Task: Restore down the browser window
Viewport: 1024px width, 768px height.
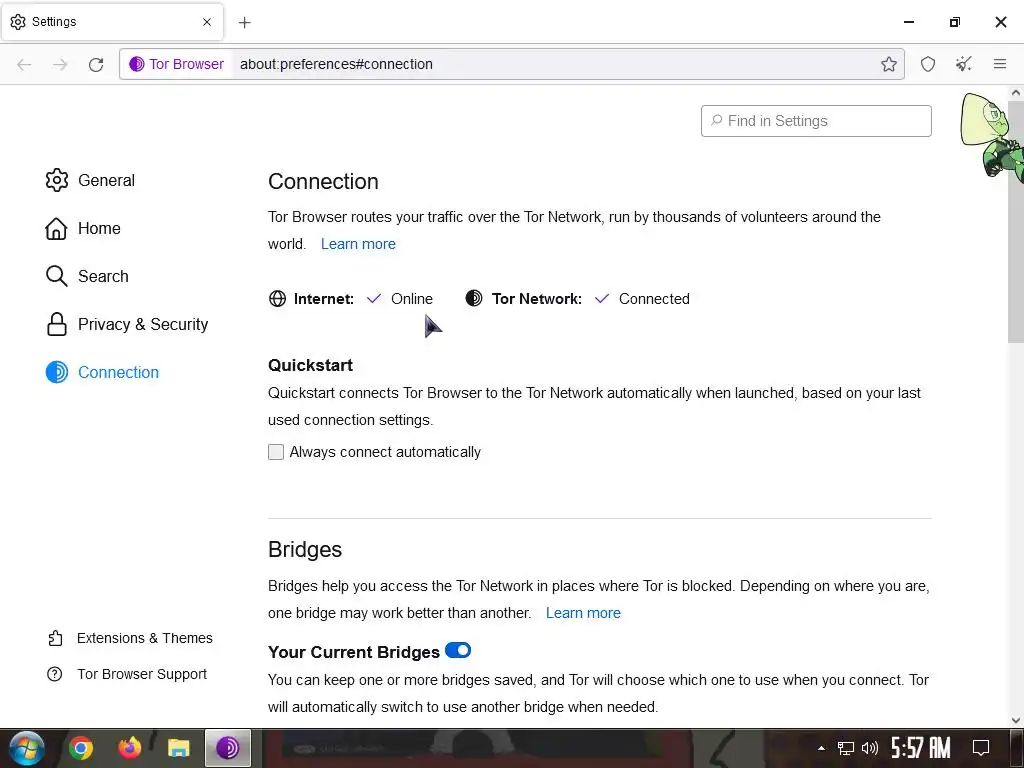Action: point(955,22)
